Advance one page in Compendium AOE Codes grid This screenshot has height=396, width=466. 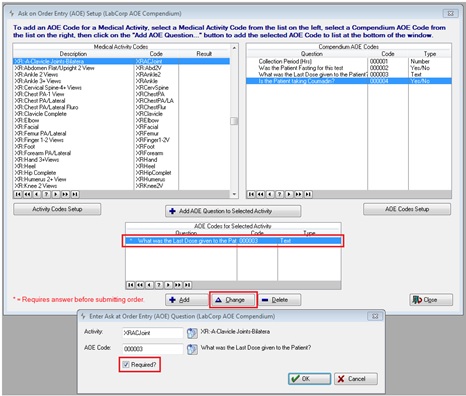299,194
